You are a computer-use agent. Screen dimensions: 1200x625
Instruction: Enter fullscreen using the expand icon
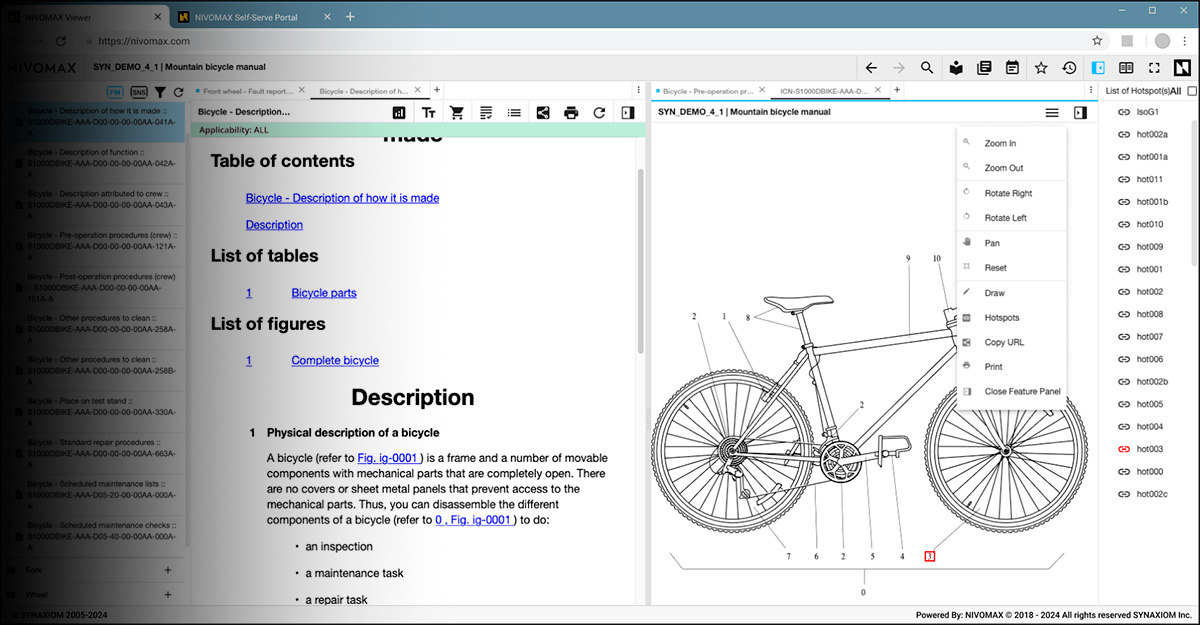(1154, 68)
